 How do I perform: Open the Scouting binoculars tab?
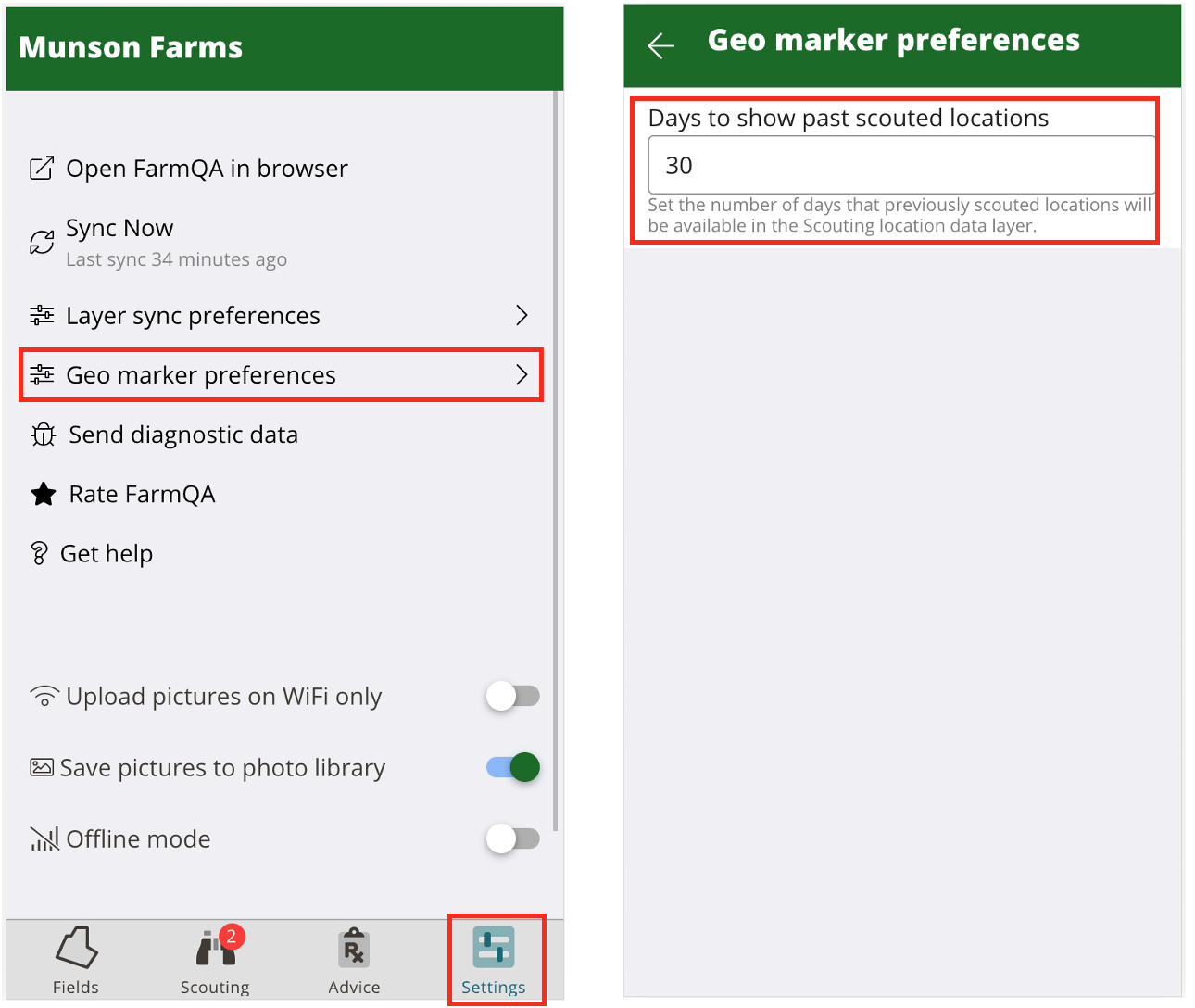tap(216, 948)
